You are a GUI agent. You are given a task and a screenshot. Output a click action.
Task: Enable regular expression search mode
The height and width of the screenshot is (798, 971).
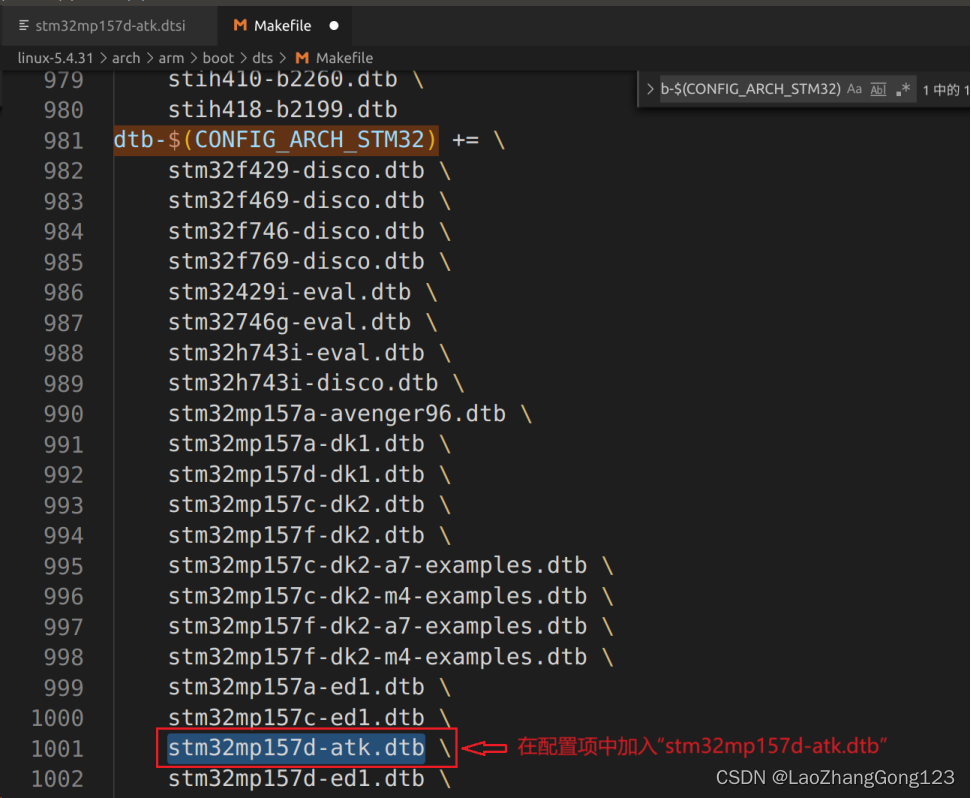point(903,89)
